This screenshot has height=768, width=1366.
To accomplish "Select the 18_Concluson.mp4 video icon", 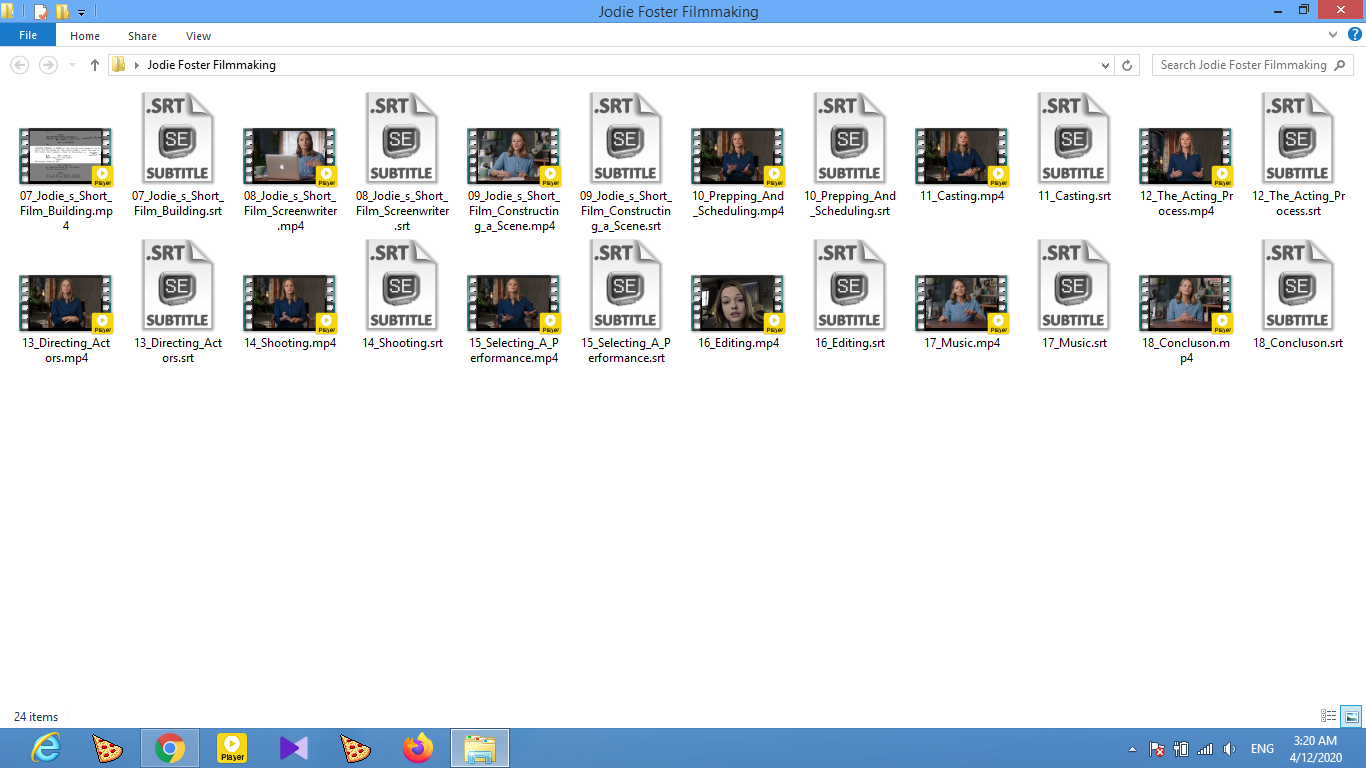I will [x=1186, y=305].
